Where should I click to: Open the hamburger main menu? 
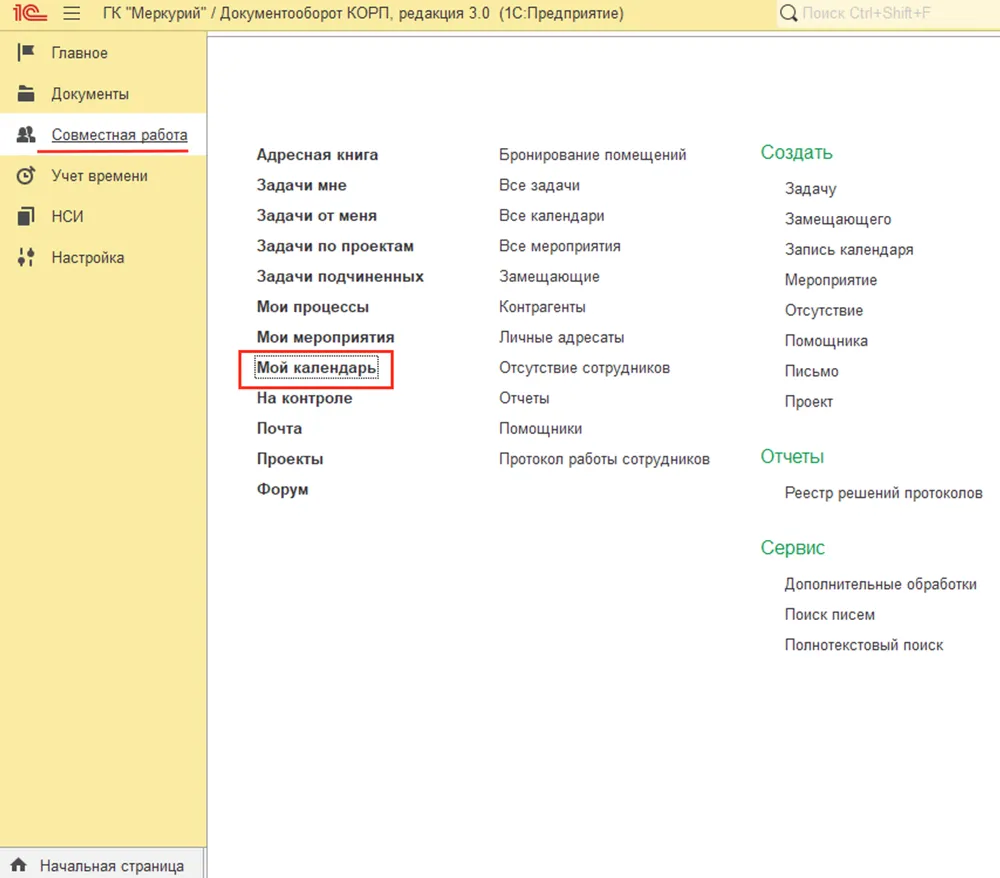click(71, 13)
